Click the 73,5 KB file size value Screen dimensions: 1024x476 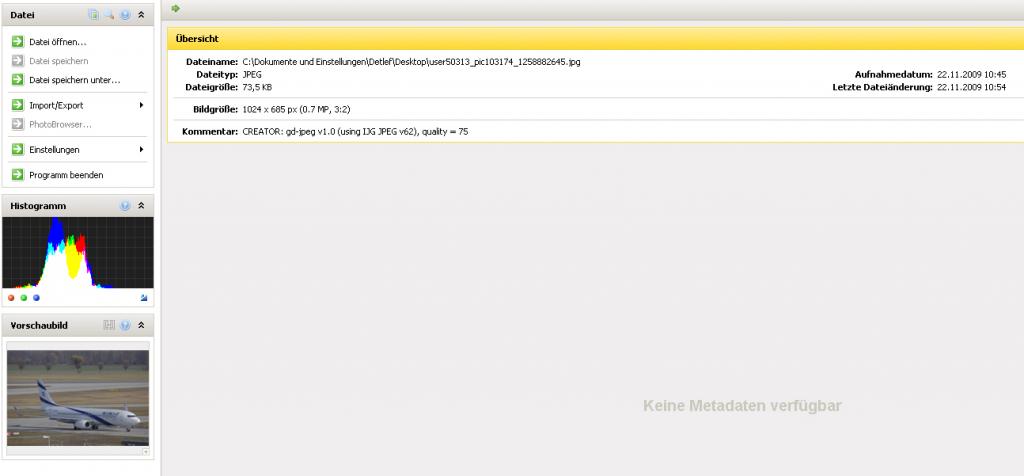(257, 87)
